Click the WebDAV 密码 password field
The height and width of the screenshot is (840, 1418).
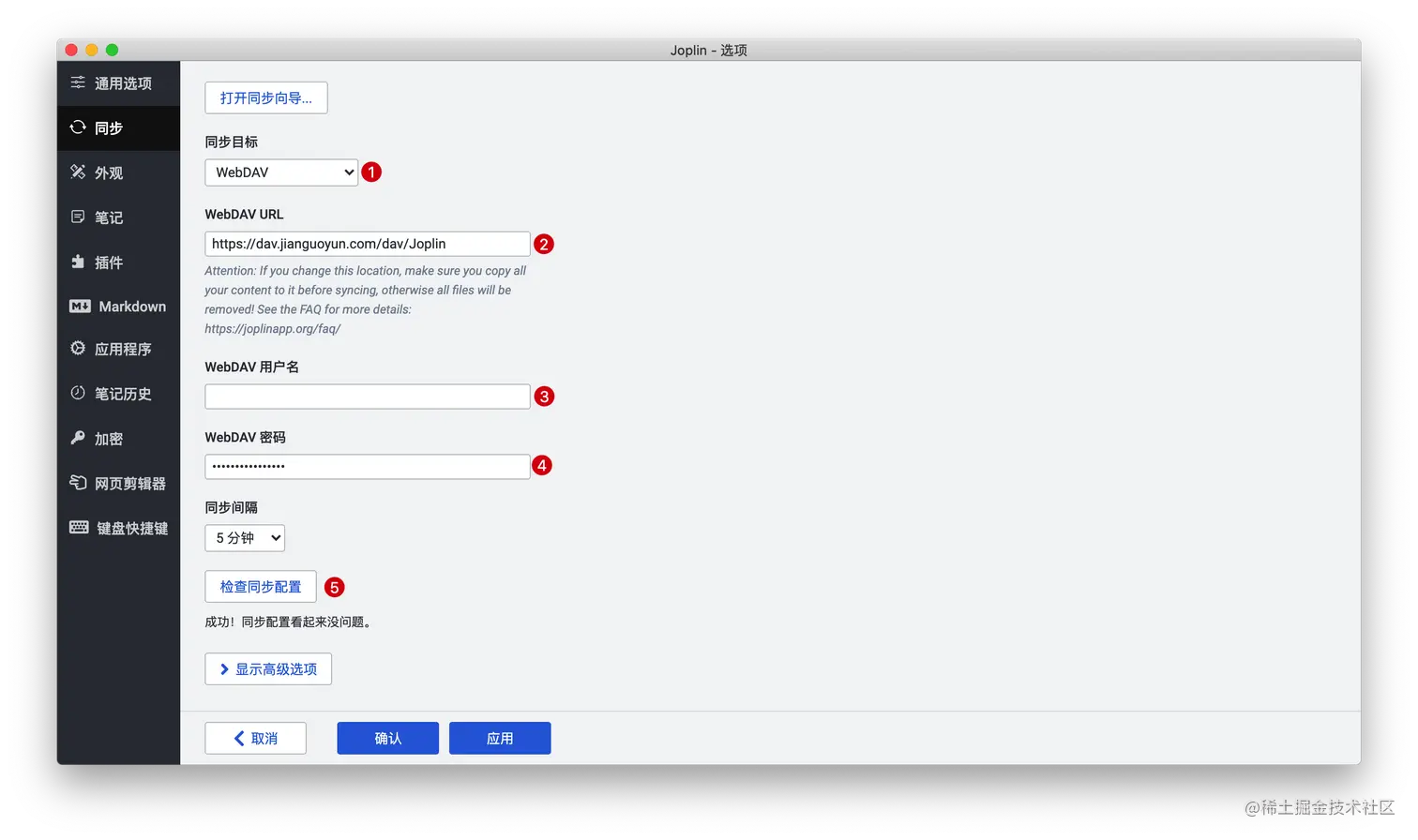coord(368,467)
